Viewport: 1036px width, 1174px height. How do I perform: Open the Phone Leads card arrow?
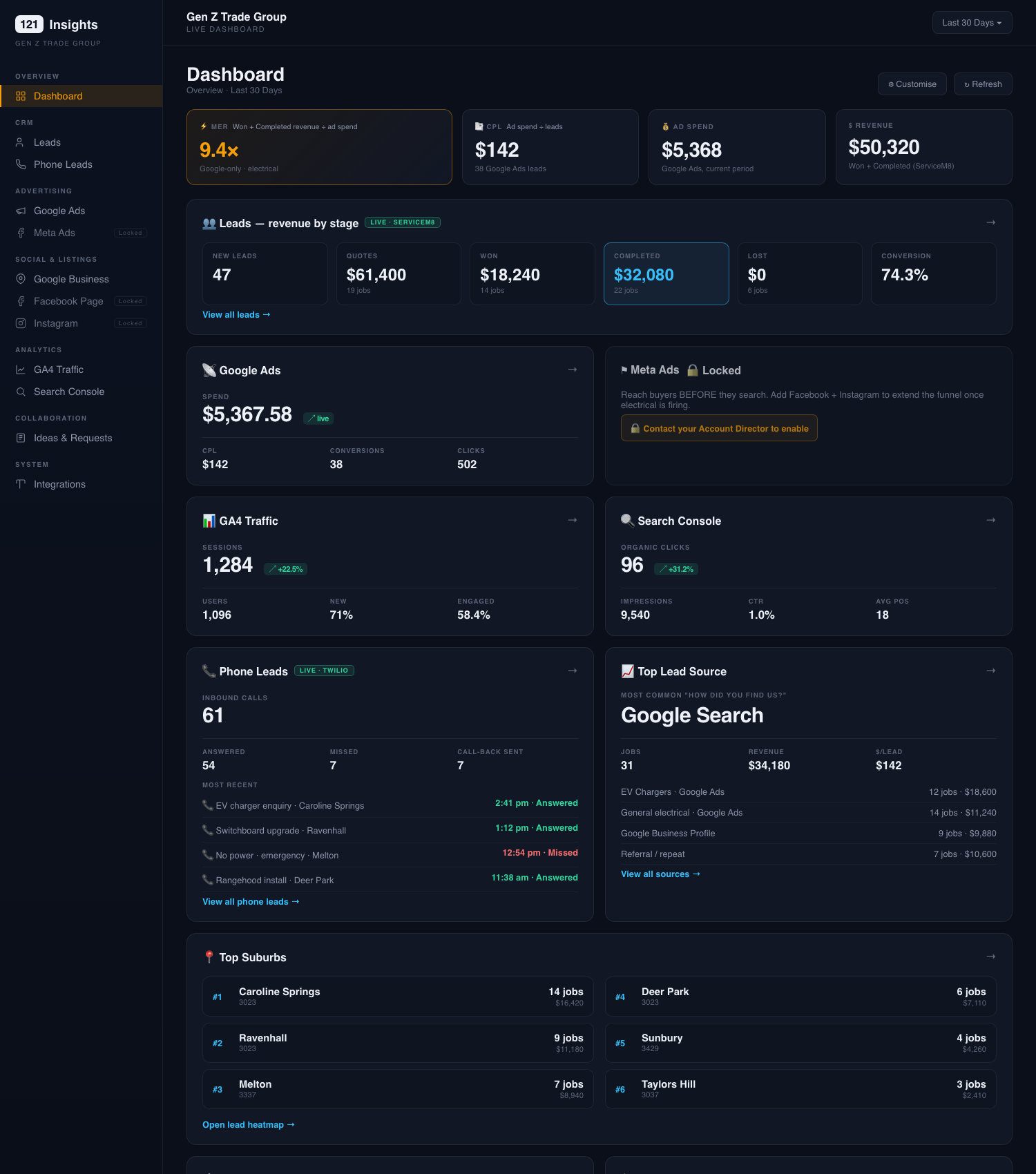pos(573,671)
